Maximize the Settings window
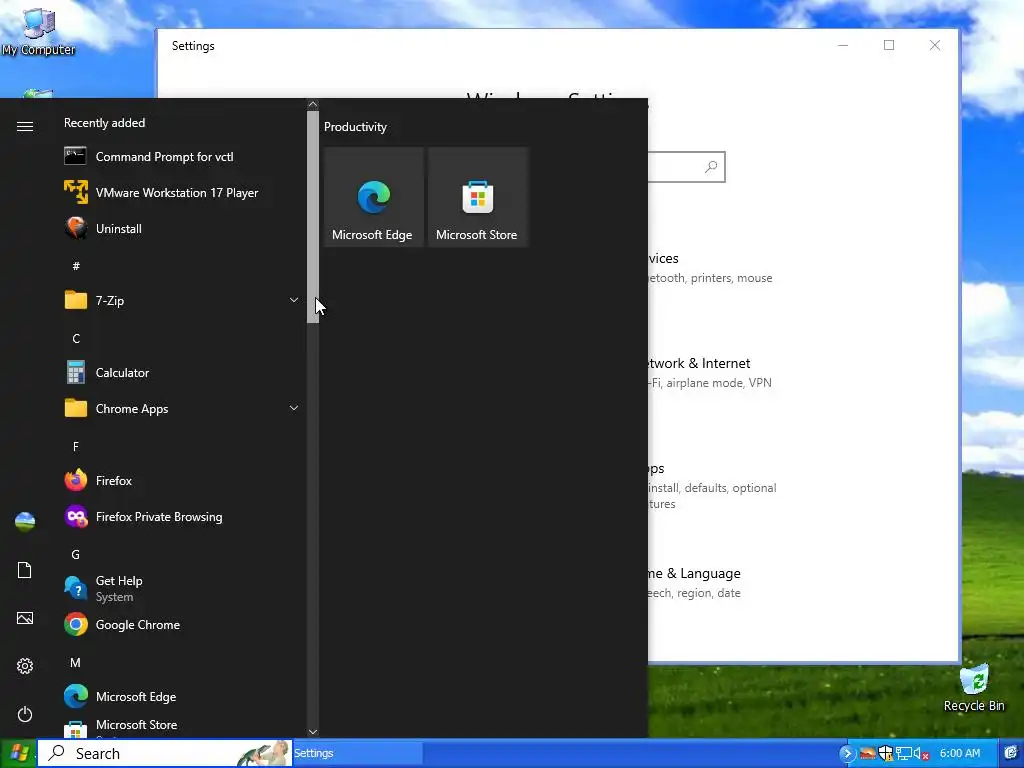The width and height of the screenshot is (1024, 768). pyautogui.click(x=889, y=45)
